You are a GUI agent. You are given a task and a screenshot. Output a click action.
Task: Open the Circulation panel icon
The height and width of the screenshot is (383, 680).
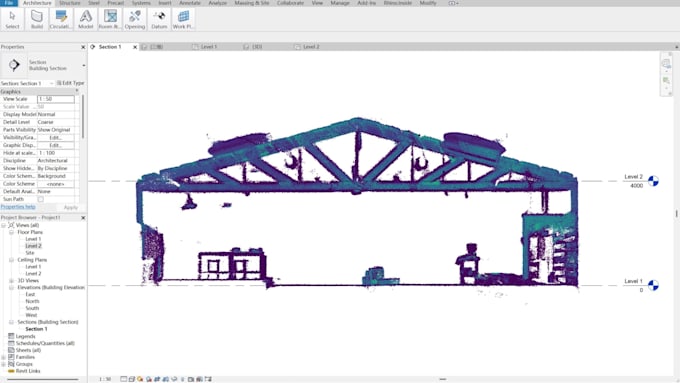point(61,20)
